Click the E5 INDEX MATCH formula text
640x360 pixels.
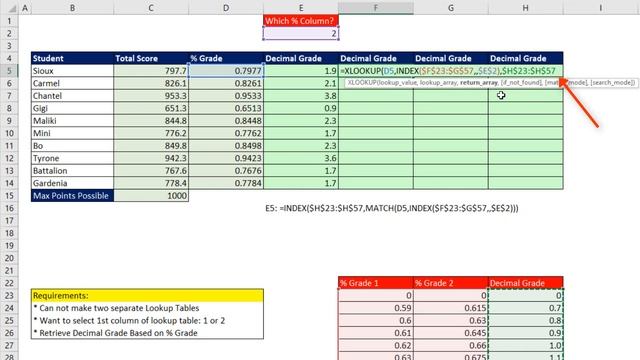pyautogui.click(x=392, y=208)
